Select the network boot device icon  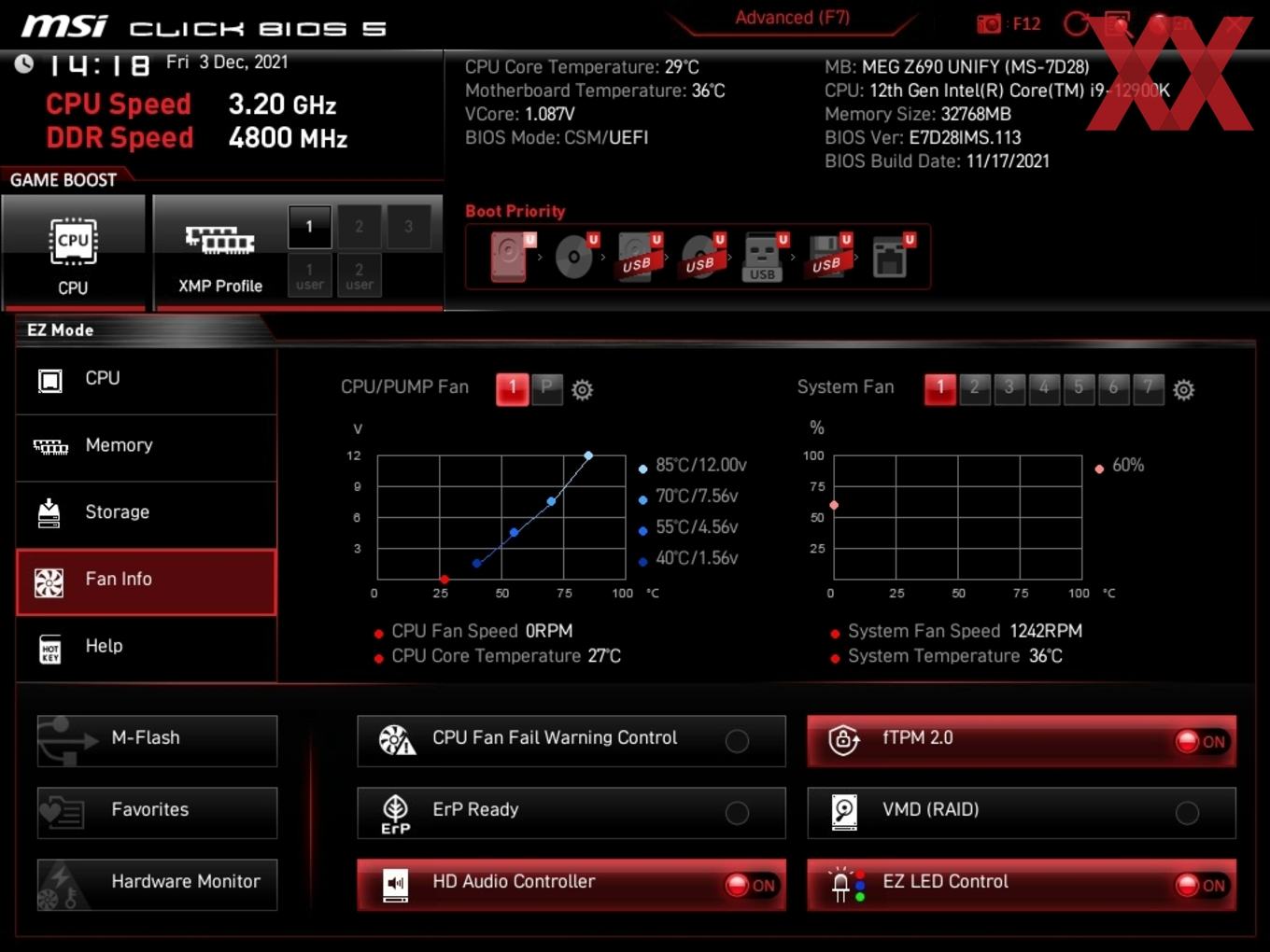pos(892,256)
